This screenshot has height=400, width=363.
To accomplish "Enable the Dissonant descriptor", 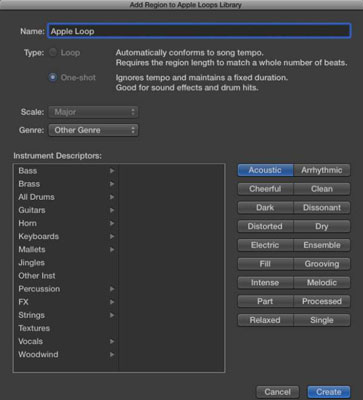I will pyautogui.click(x=322, y=207).
